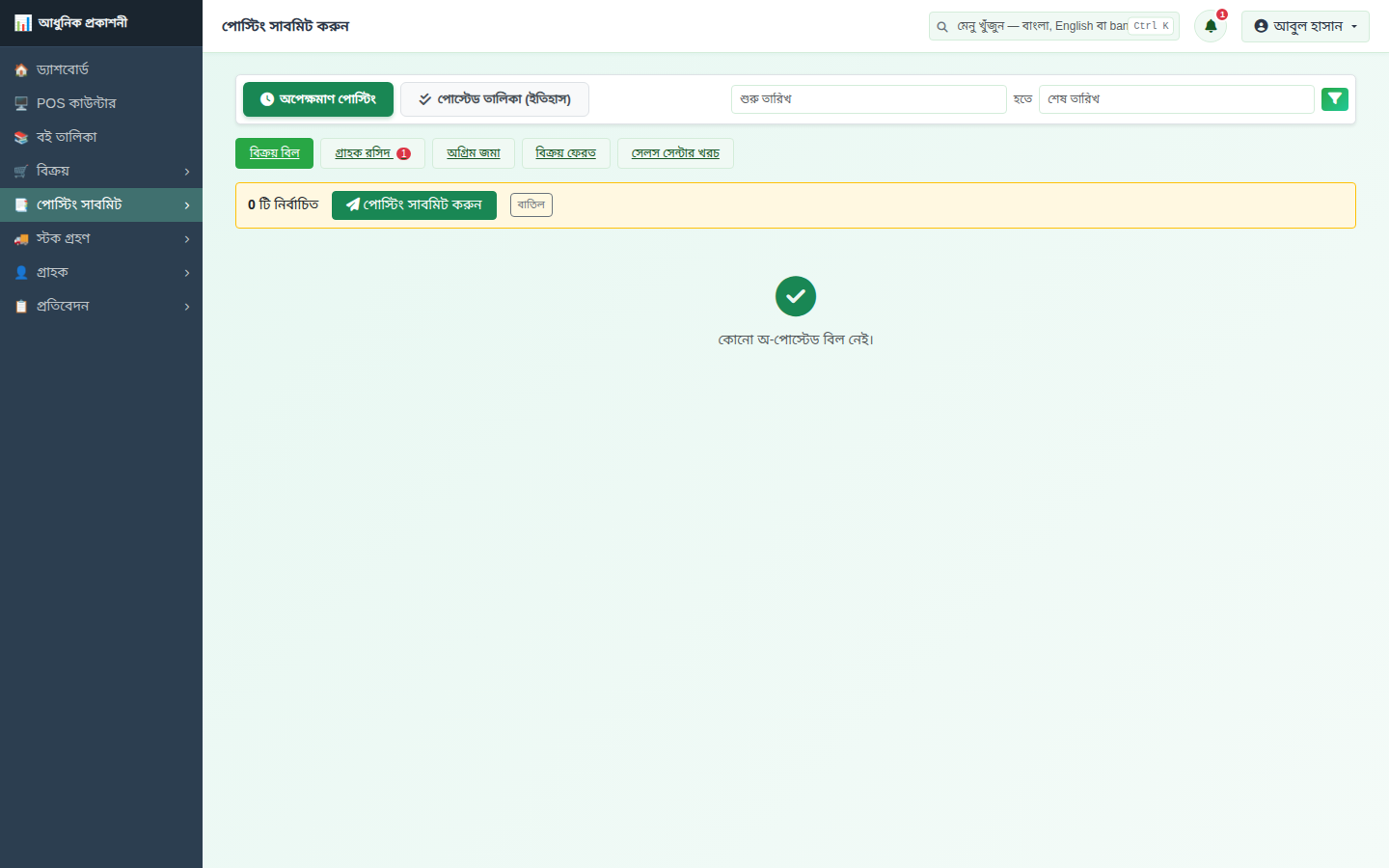This screenshot has width=1389, height=868.
Task: Open notifications via the bell icon
Action: 1211,26
